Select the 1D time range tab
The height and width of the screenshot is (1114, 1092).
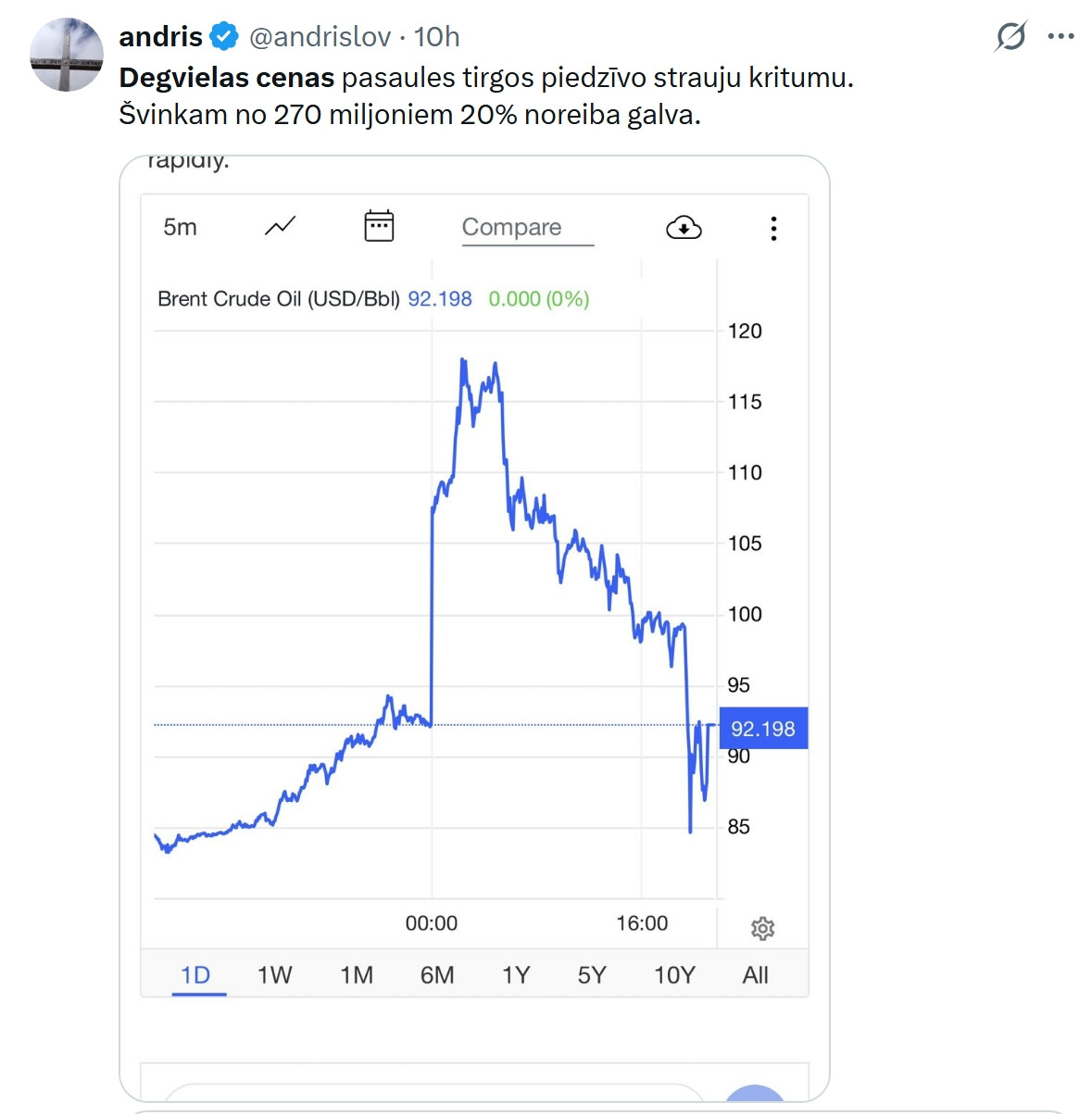click(195, 975)
